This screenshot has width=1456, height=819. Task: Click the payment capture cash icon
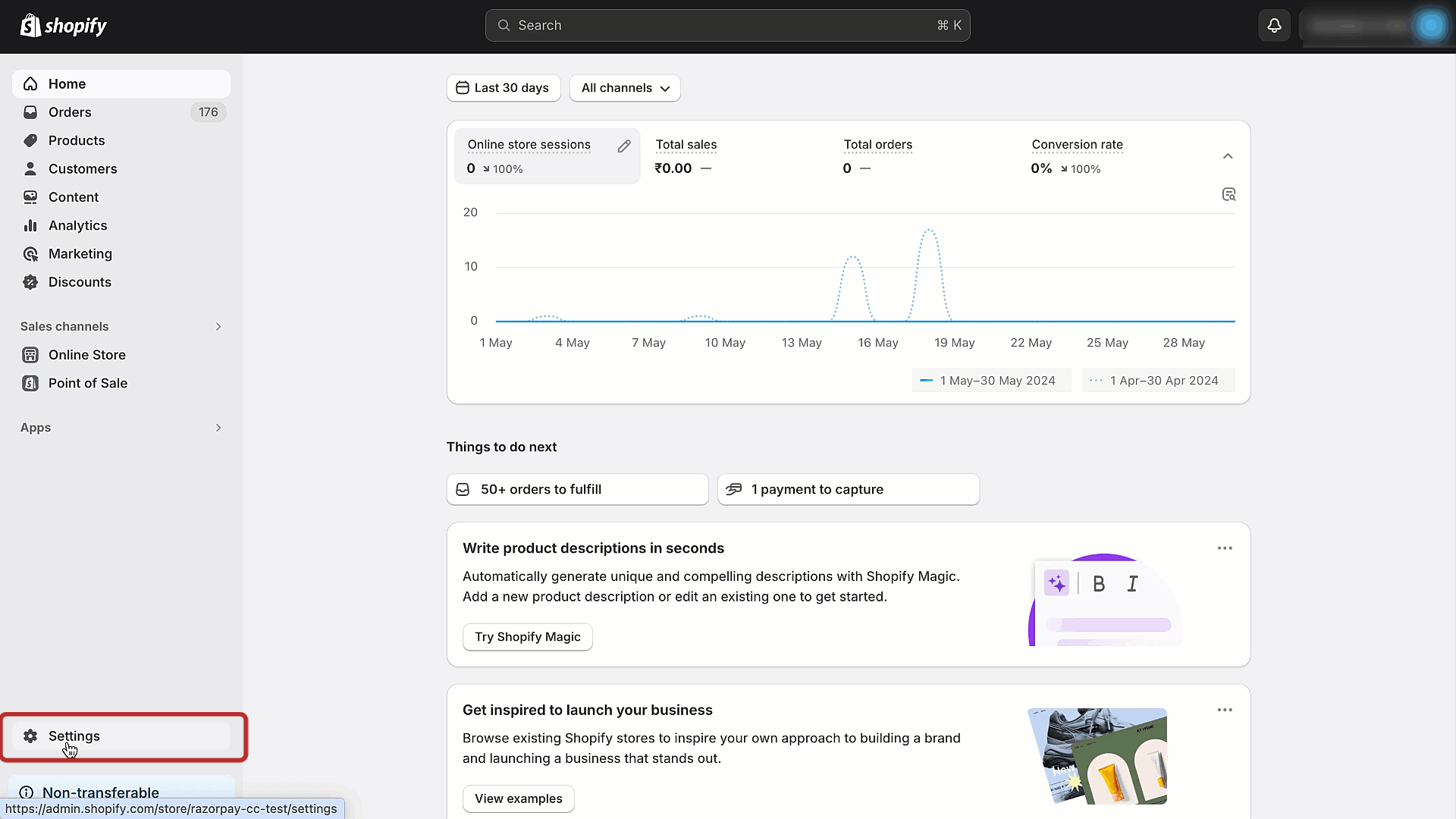(734, 490)
